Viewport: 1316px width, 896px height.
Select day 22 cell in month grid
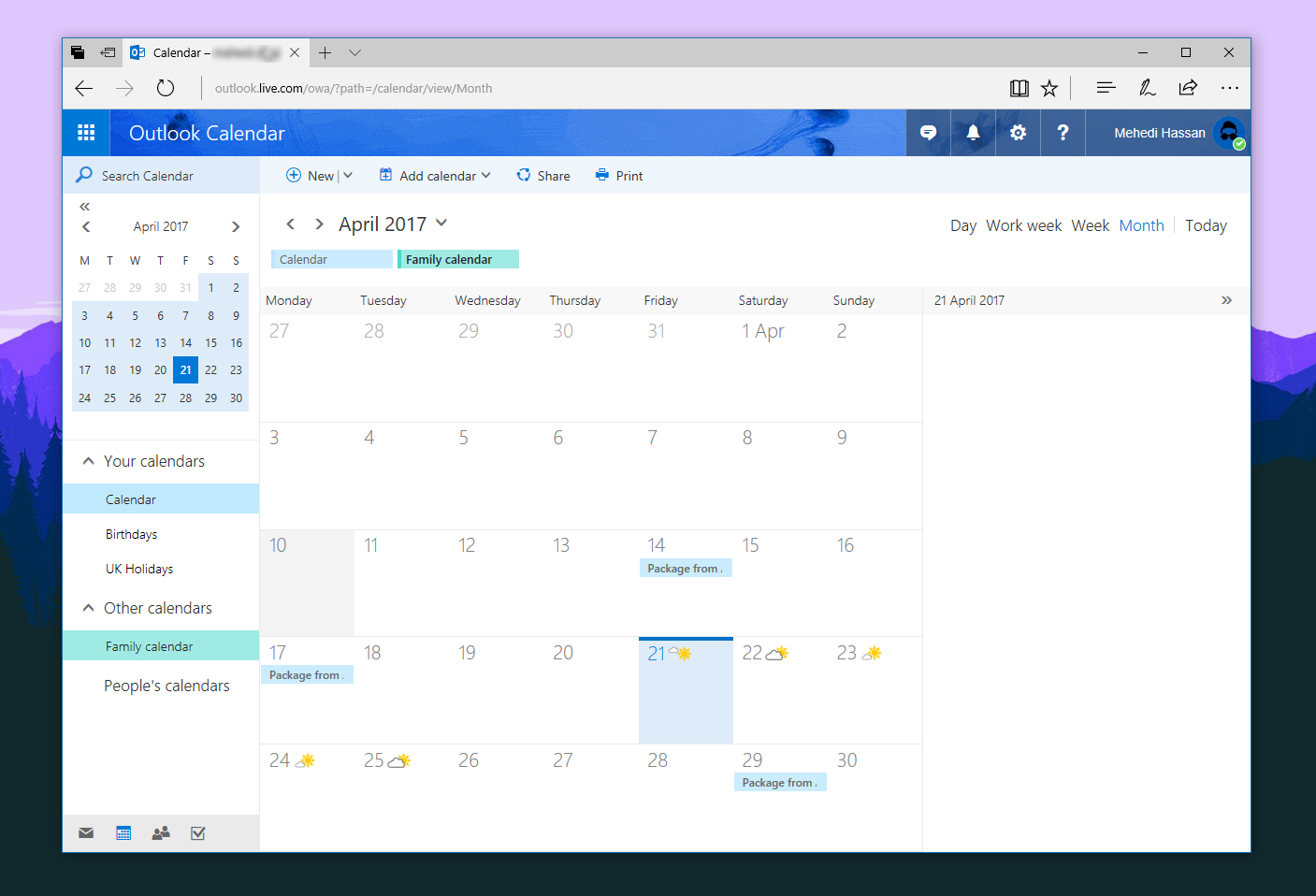click(780, 690)
